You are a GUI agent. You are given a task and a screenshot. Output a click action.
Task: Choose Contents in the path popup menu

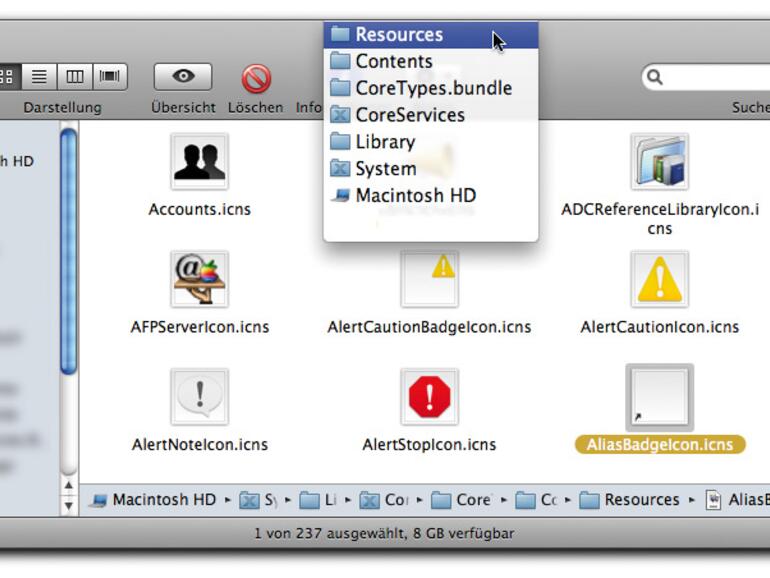tap(431, 61)
